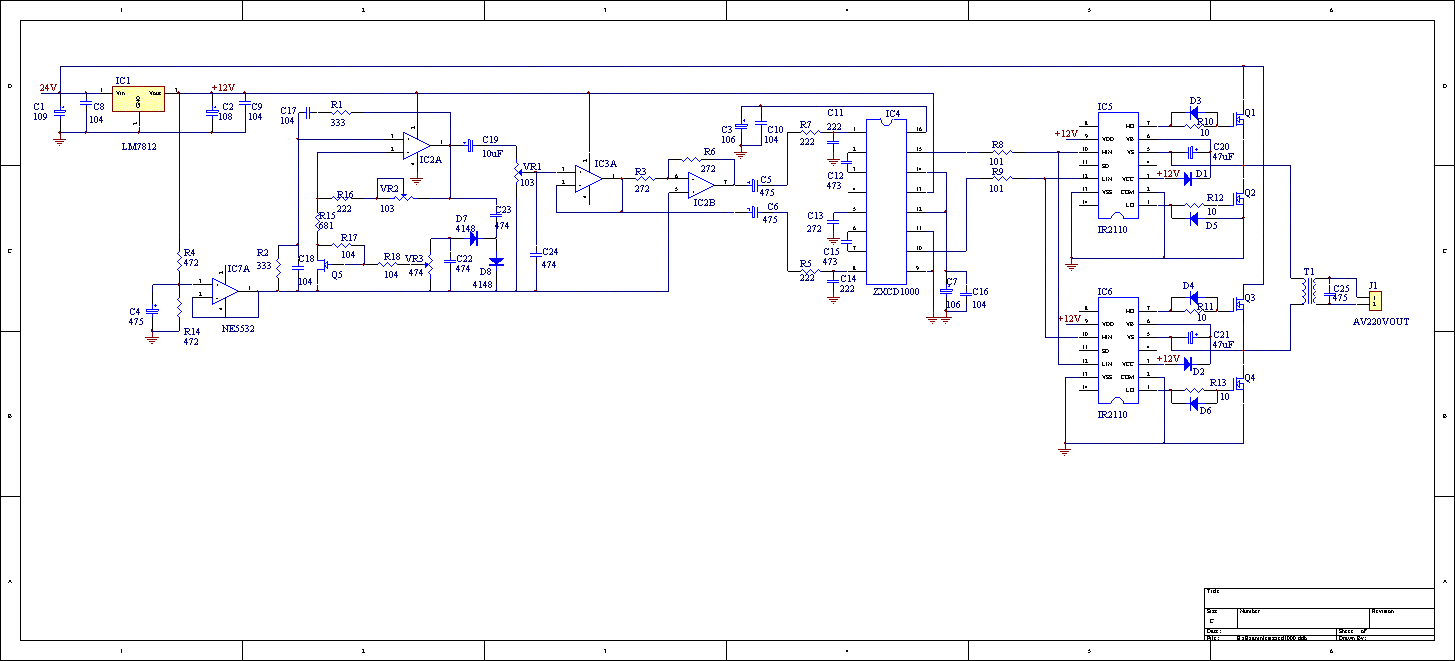
Task: Click the R8 101 resistor
Action: (x=998, y=152)
